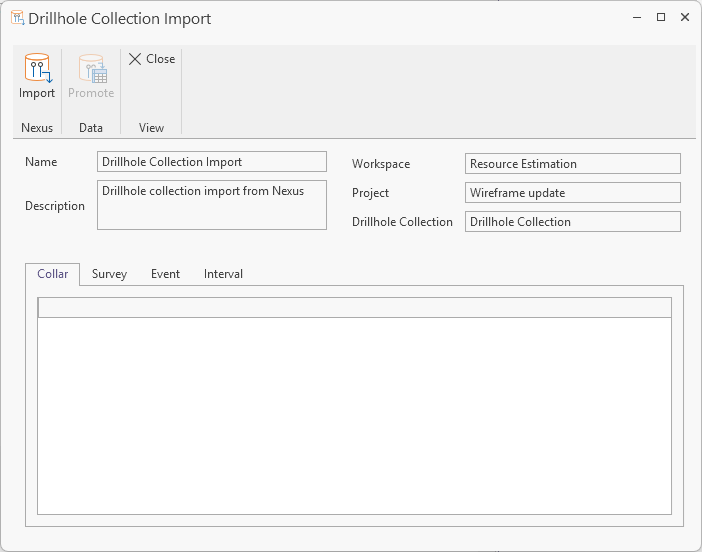Open the Survey tab
This screenshot has height=552, width=702.
(x=109, y=274)
